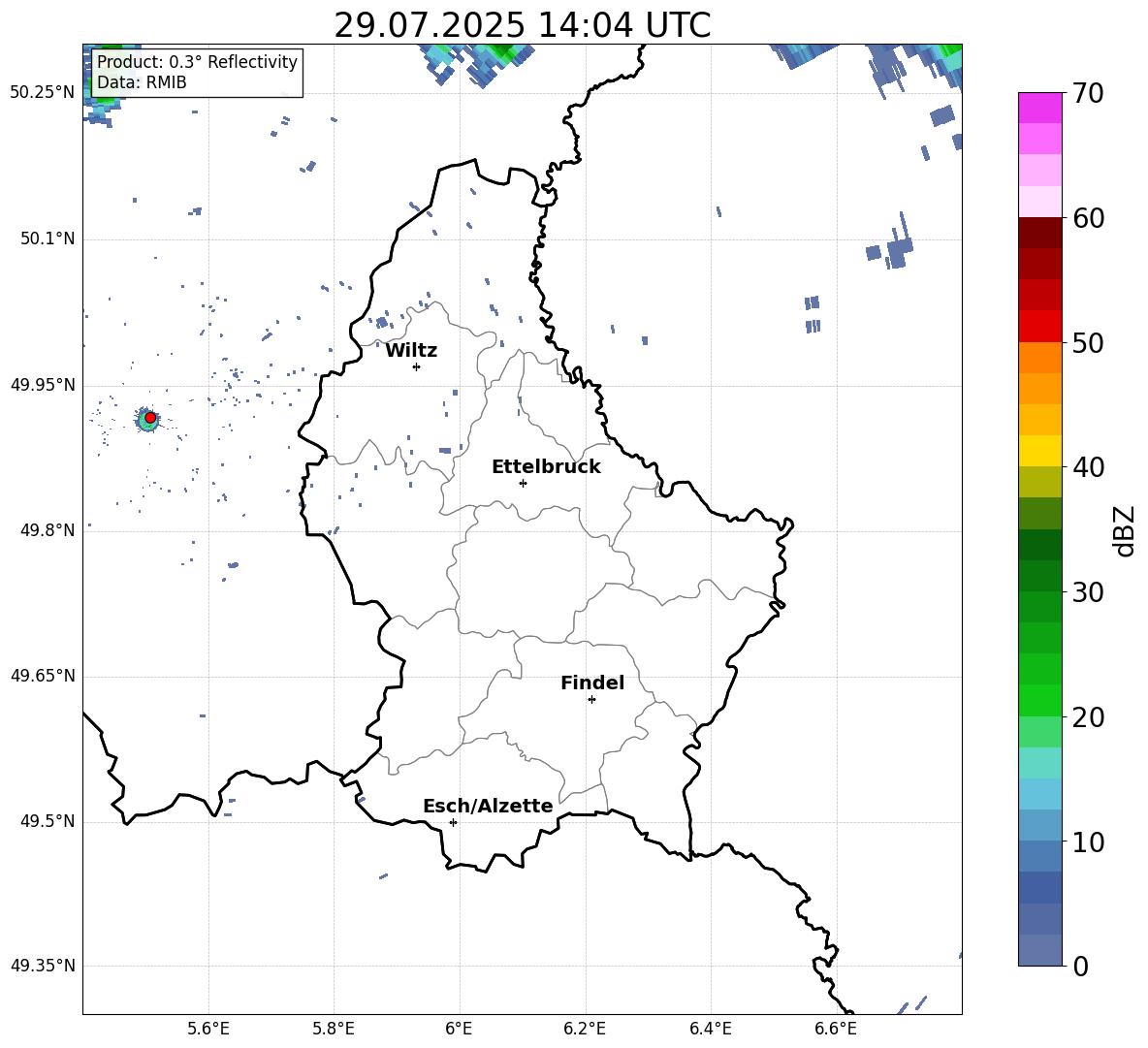
Task: Click the Ettelbruck city label
Action: 546,467
